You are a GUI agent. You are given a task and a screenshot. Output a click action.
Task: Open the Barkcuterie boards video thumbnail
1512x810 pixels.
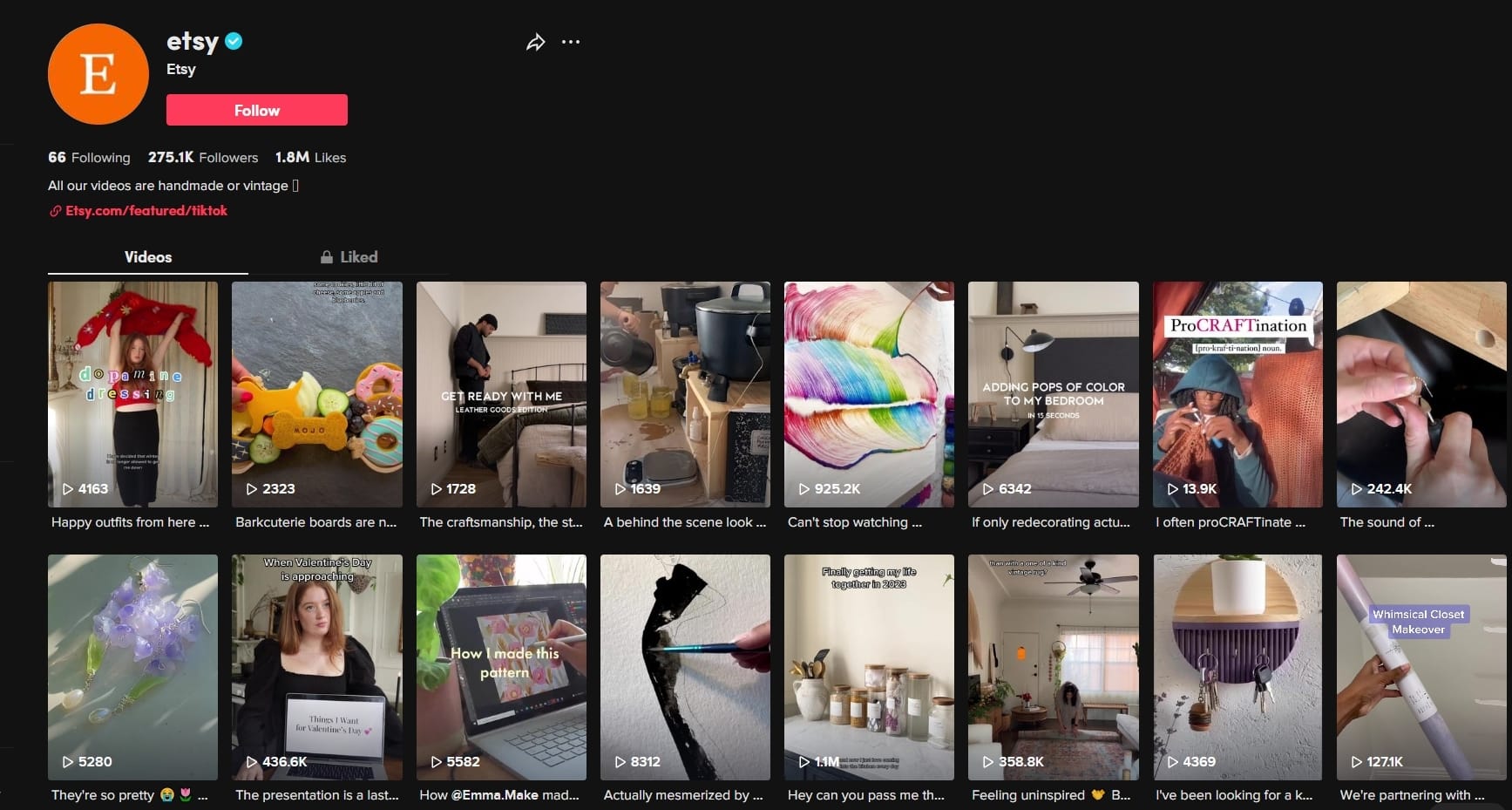(x=317, y=394)
